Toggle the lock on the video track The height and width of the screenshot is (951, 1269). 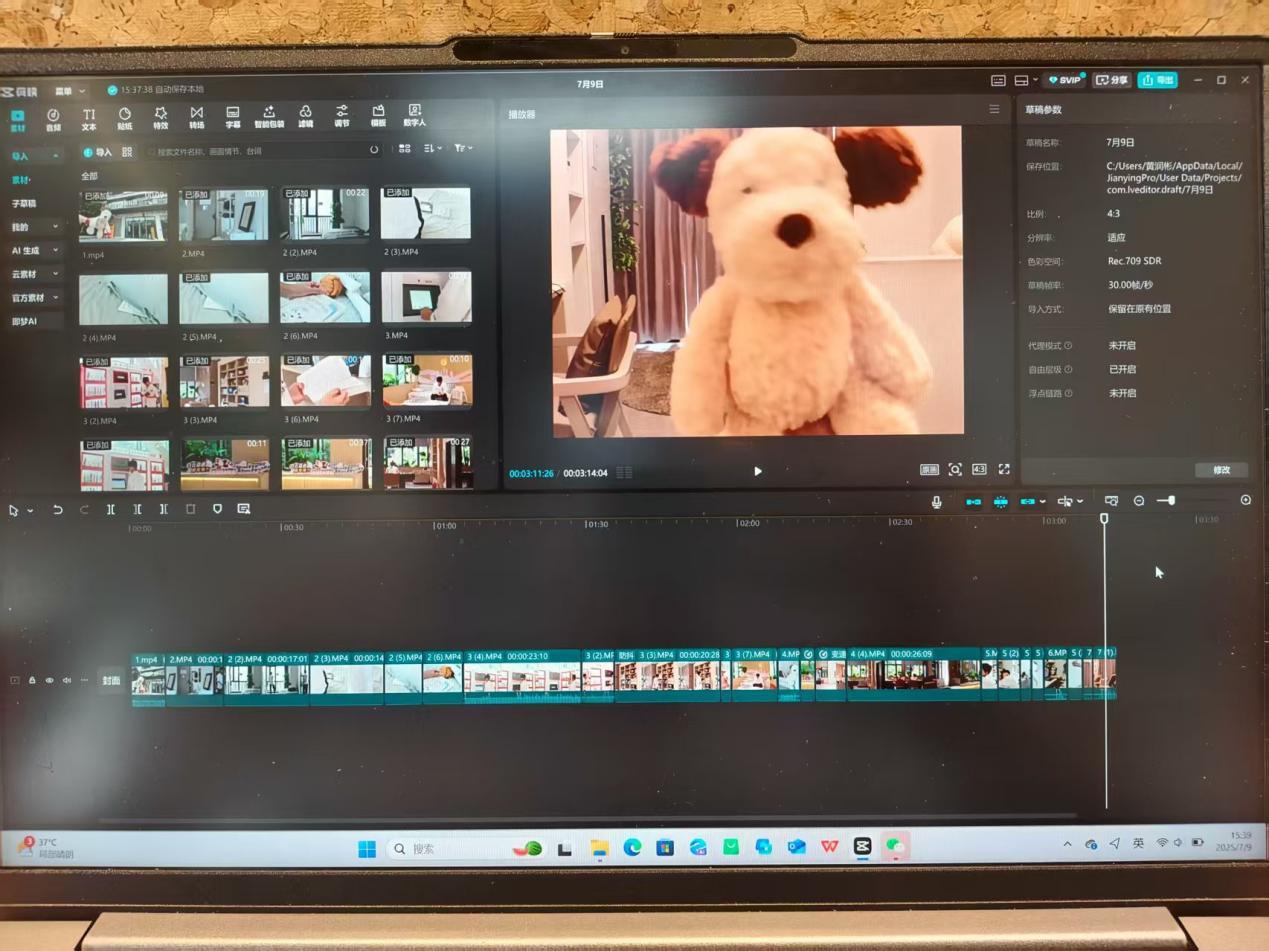[x=32, y=681]
